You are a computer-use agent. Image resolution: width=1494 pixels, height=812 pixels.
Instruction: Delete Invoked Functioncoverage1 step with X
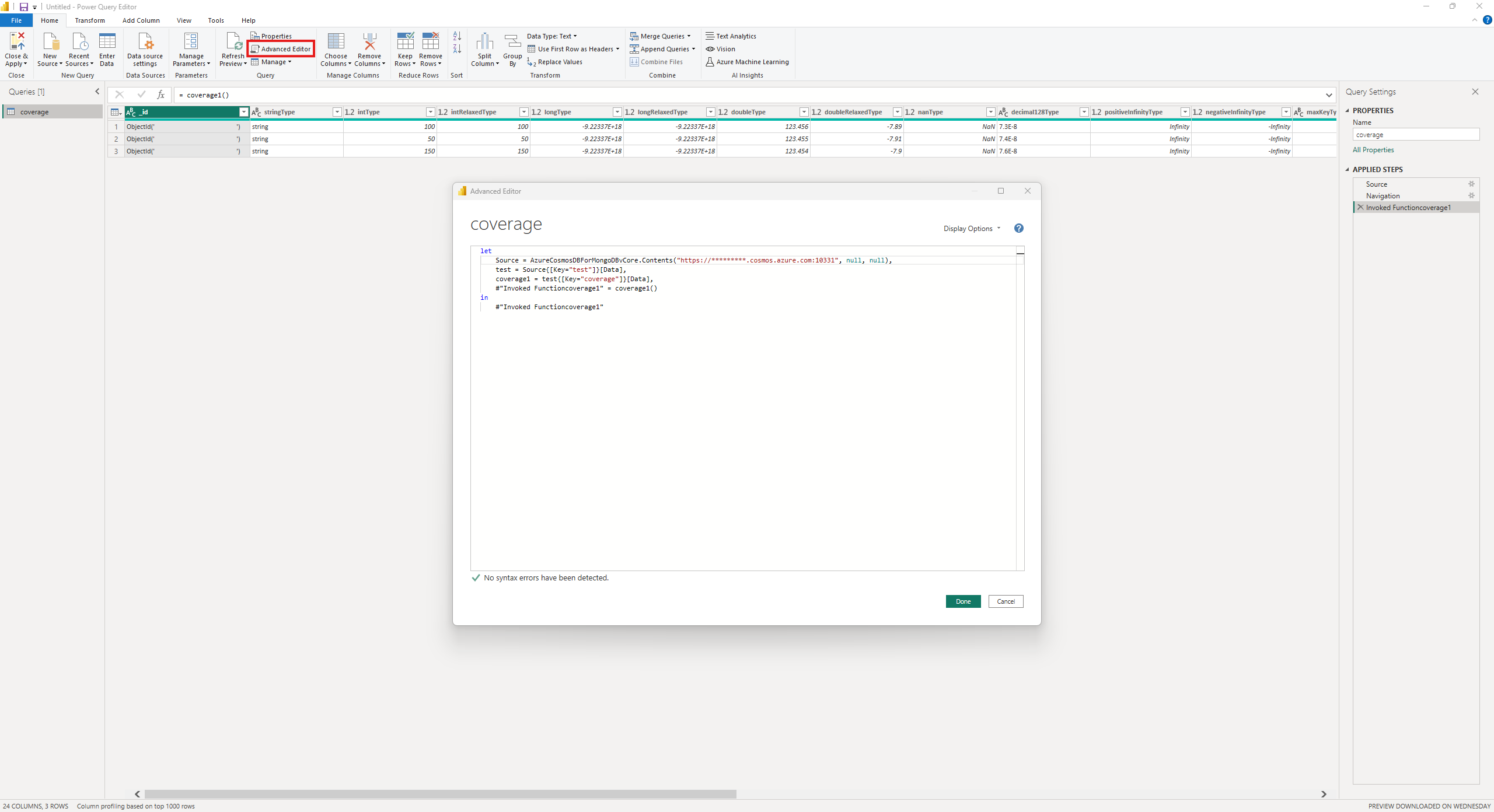tap(1360, 207)
